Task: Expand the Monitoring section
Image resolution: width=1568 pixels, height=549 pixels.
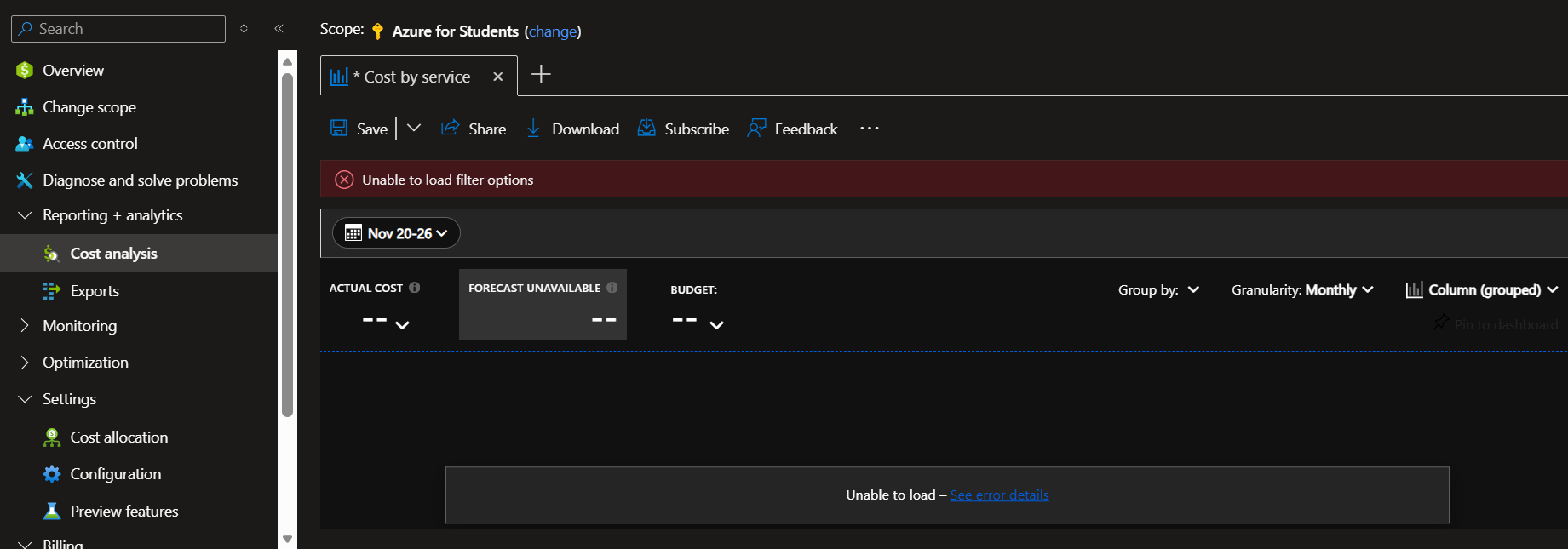Action: tap(25, 326)
